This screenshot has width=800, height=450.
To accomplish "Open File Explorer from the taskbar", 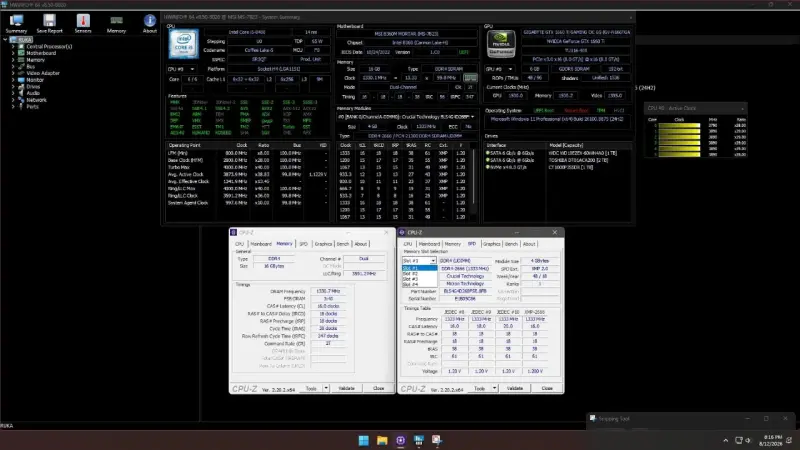I will coord(382,440).
